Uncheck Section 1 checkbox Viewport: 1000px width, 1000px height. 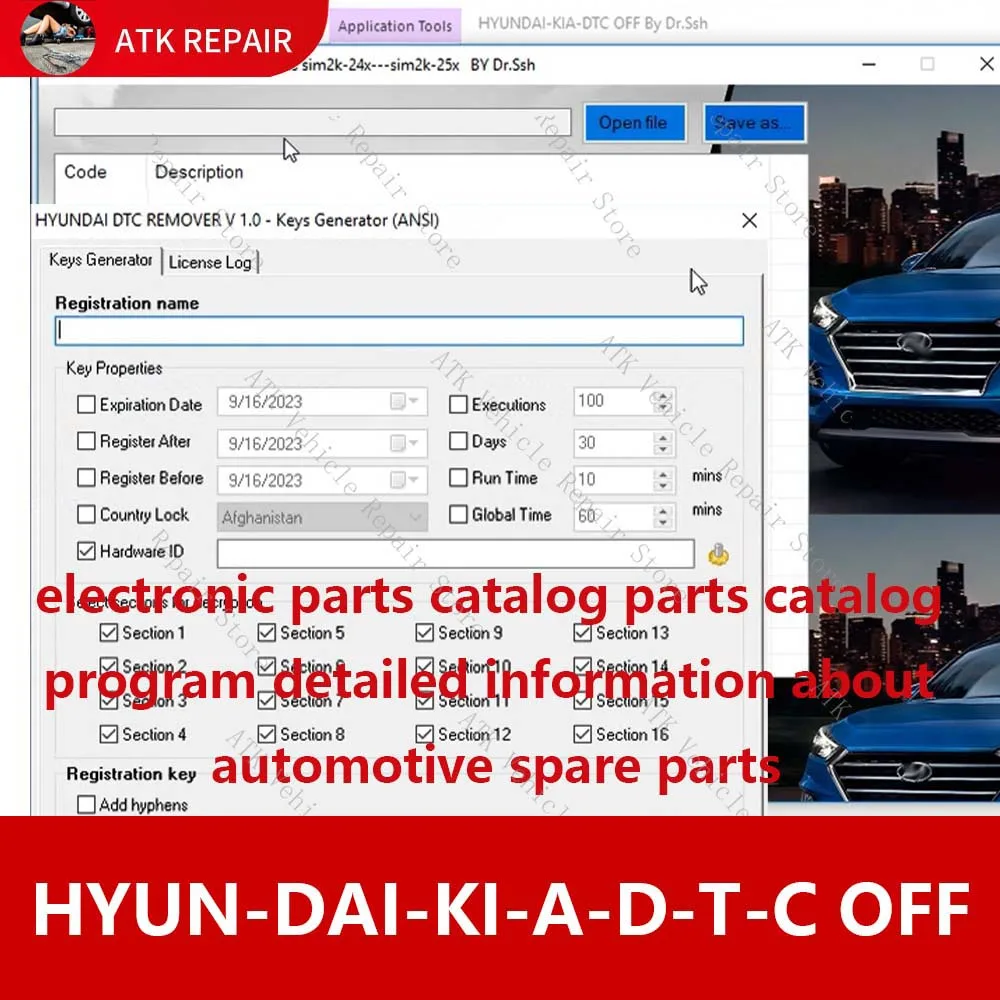point(109,633)
